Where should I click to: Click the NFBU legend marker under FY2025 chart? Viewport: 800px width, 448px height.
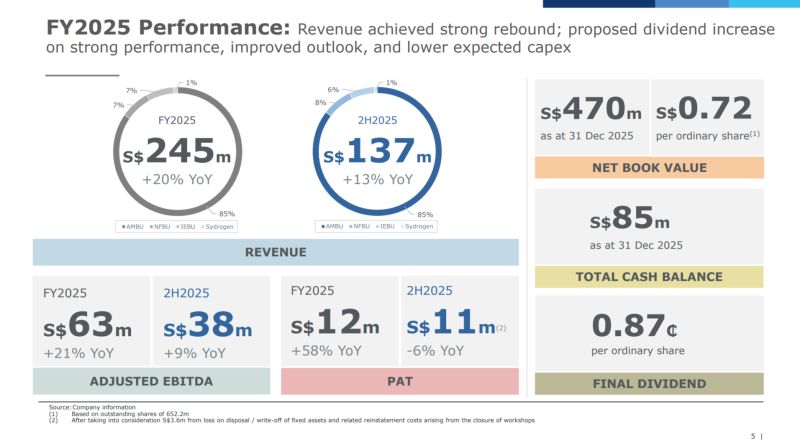[150, 227]
